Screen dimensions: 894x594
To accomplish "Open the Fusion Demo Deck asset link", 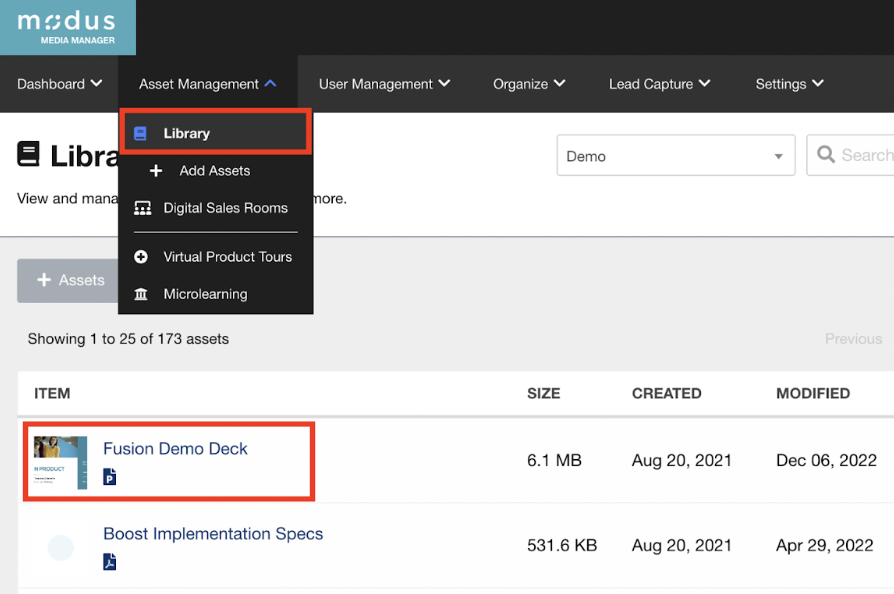I will 175,449.
